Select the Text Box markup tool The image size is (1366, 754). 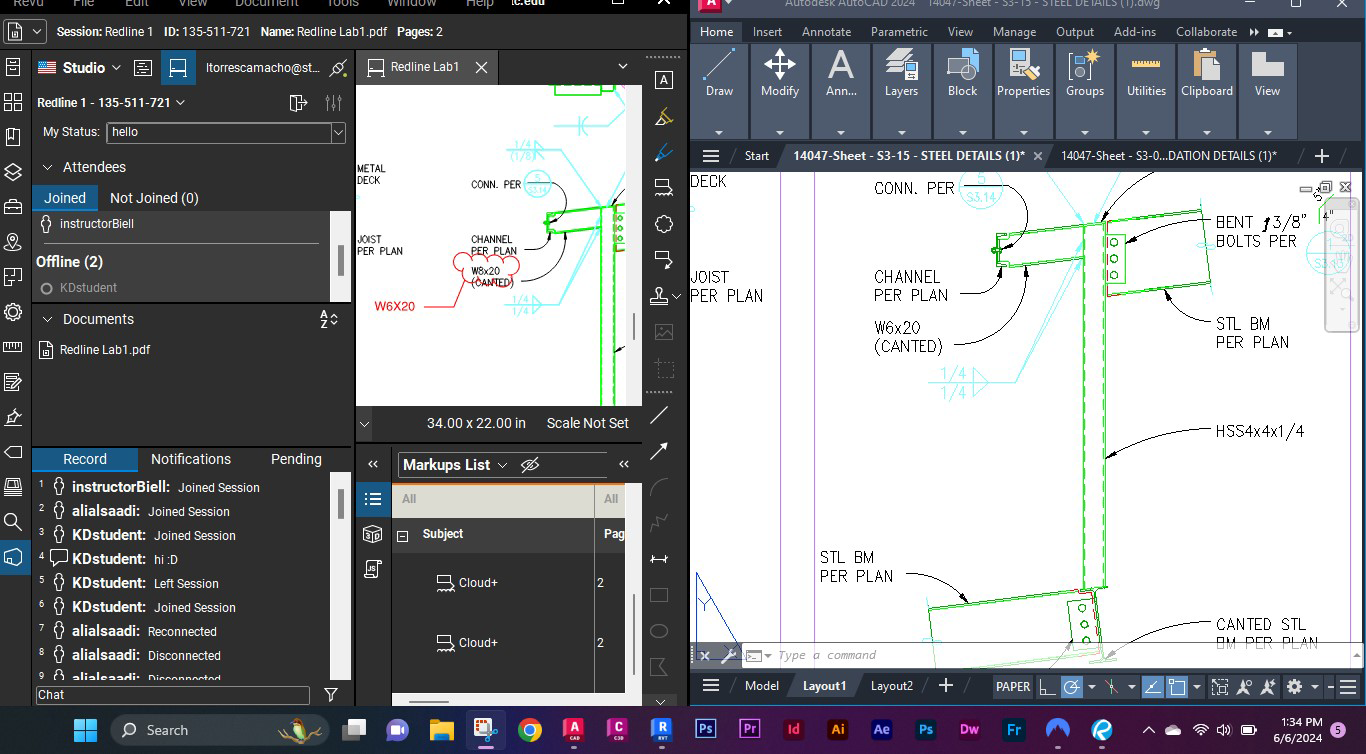click(x=662, y=80)
